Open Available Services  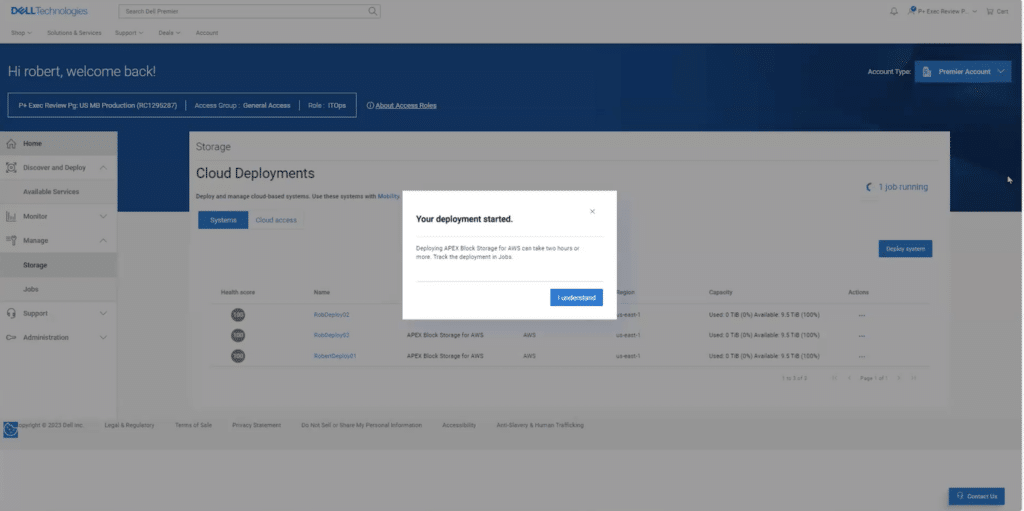point(51,192)
